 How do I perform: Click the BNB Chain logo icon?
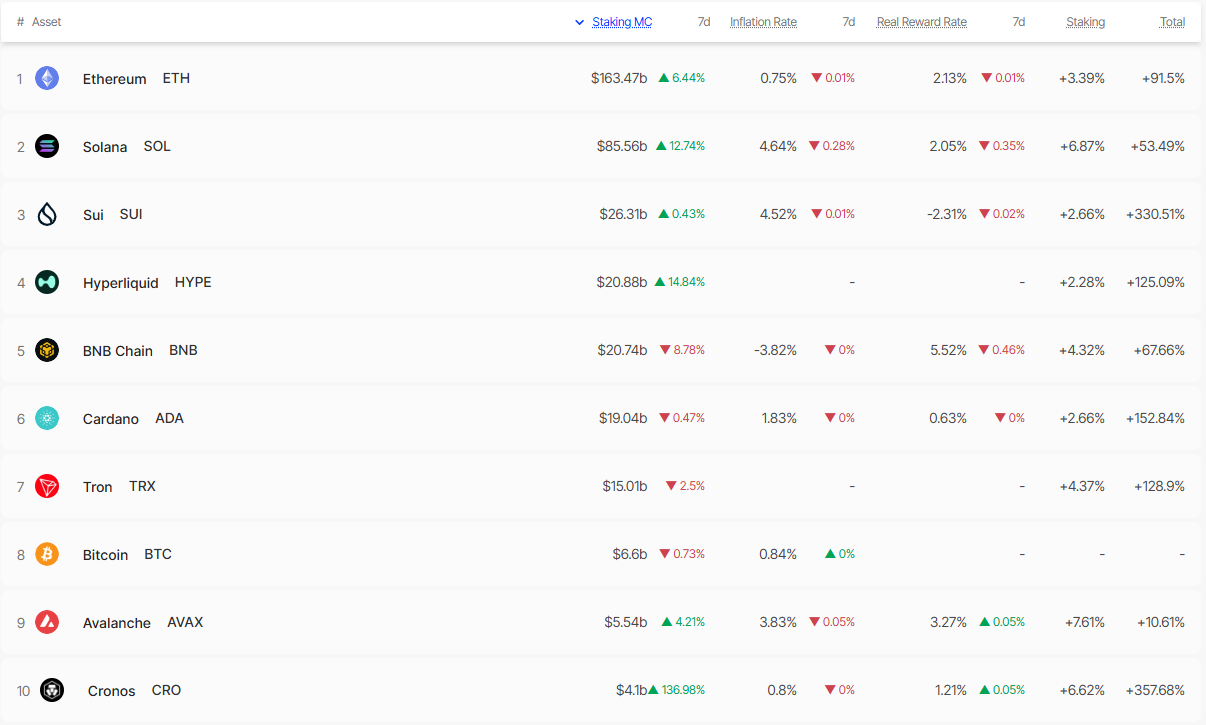pos(47,350)
